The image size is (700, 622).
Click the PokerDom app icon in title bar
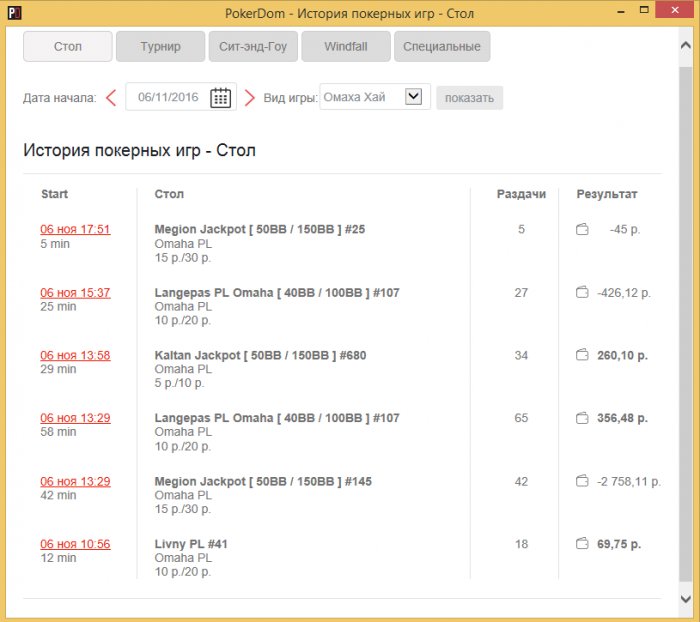click(x=14, y=13)
